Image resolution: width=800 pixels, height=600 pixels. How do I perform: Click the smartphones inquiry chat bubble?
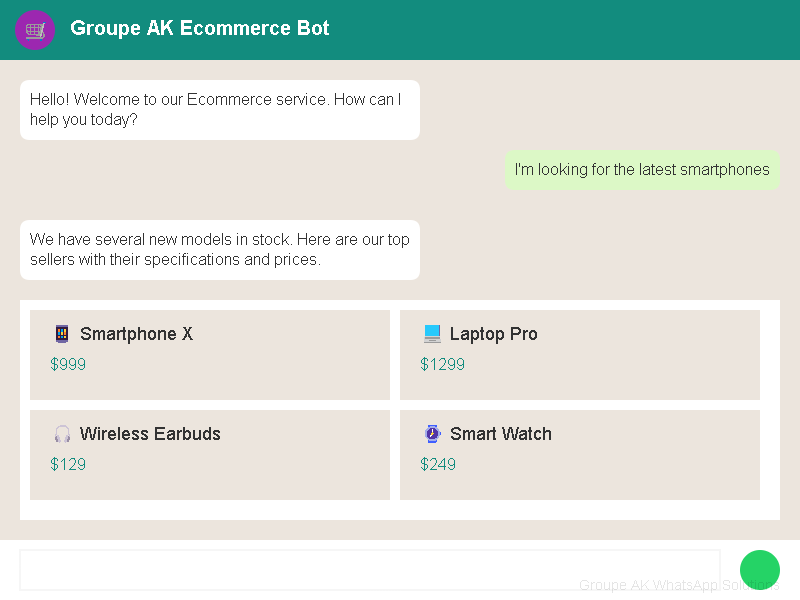click(642, 170)
